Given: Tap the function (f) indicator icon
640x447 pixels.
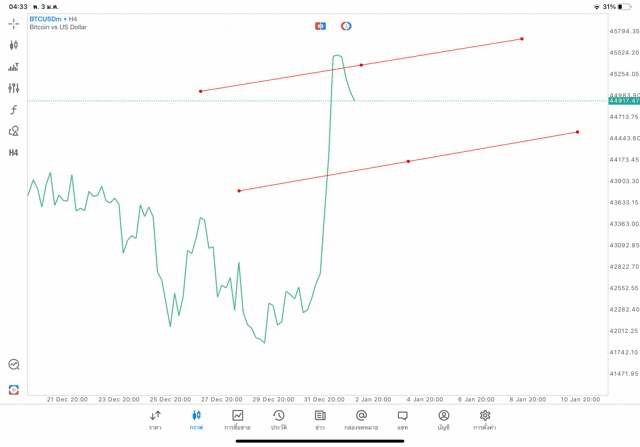Looking at the screenshot, I should [x=14, y=109].
